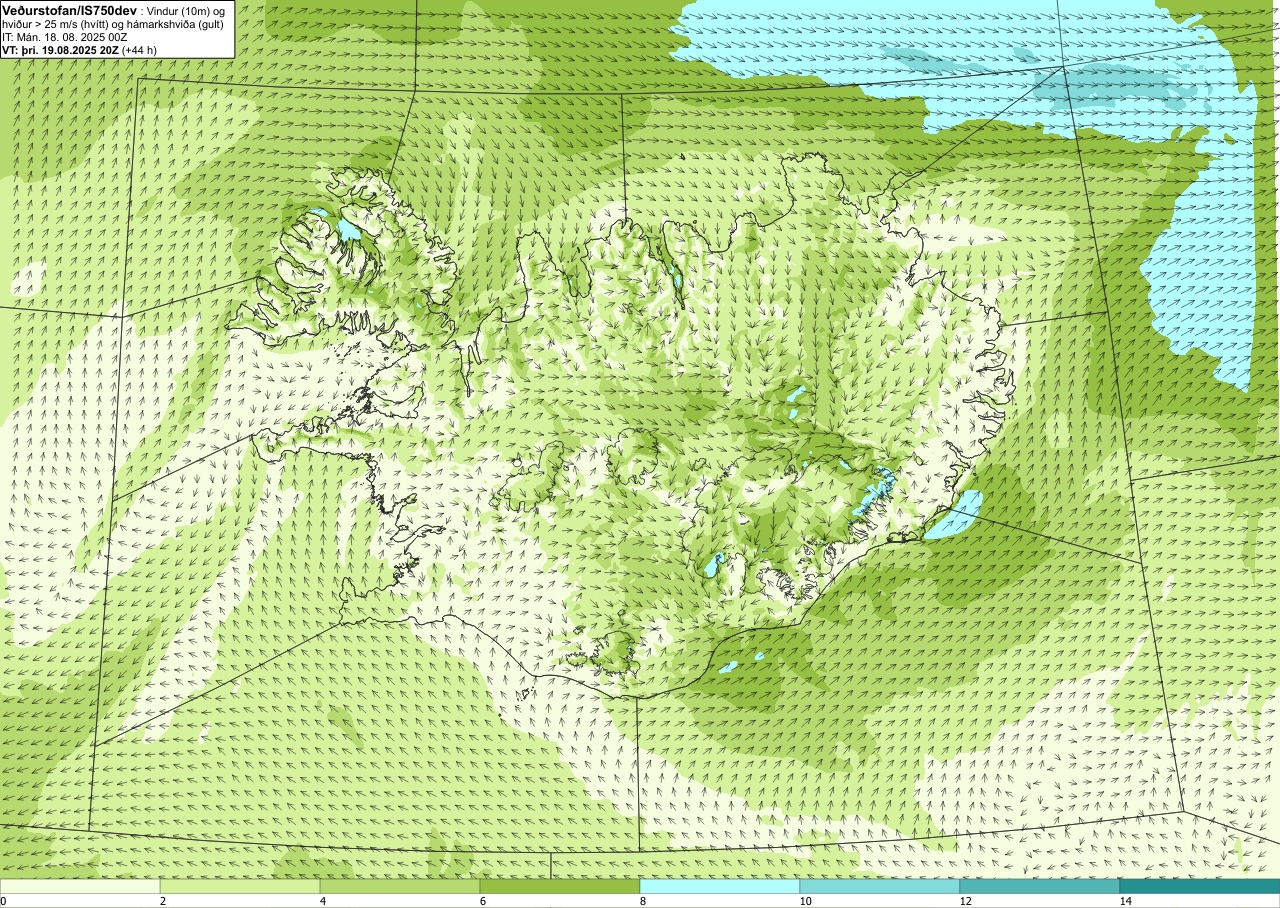This screenshot has width=1280, height=908.
Task: Click the legend label '10'
Action: pyautogui.click(x=806, y=901)
